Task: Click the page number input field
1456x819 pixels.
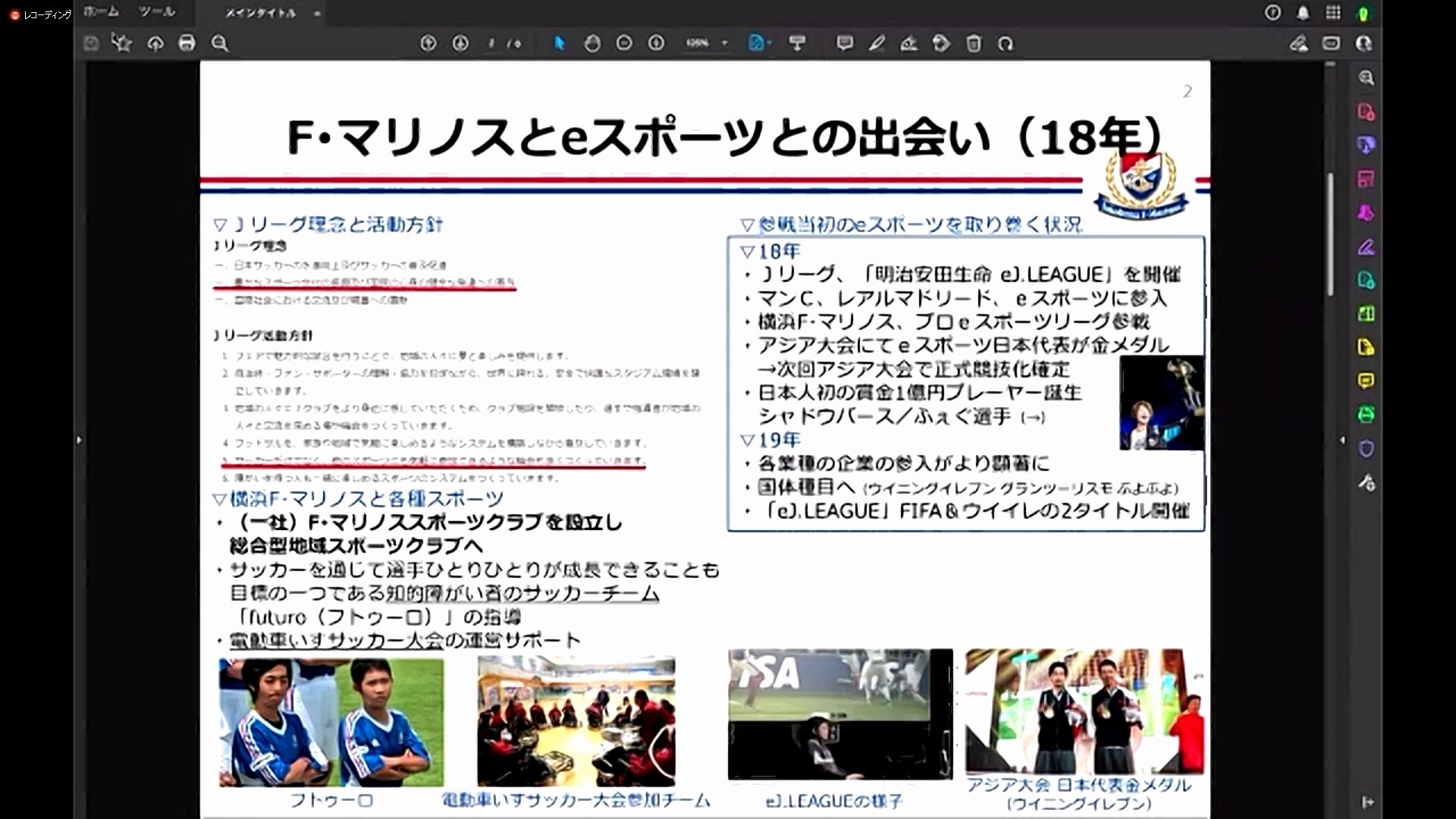Action: point(492,44)
